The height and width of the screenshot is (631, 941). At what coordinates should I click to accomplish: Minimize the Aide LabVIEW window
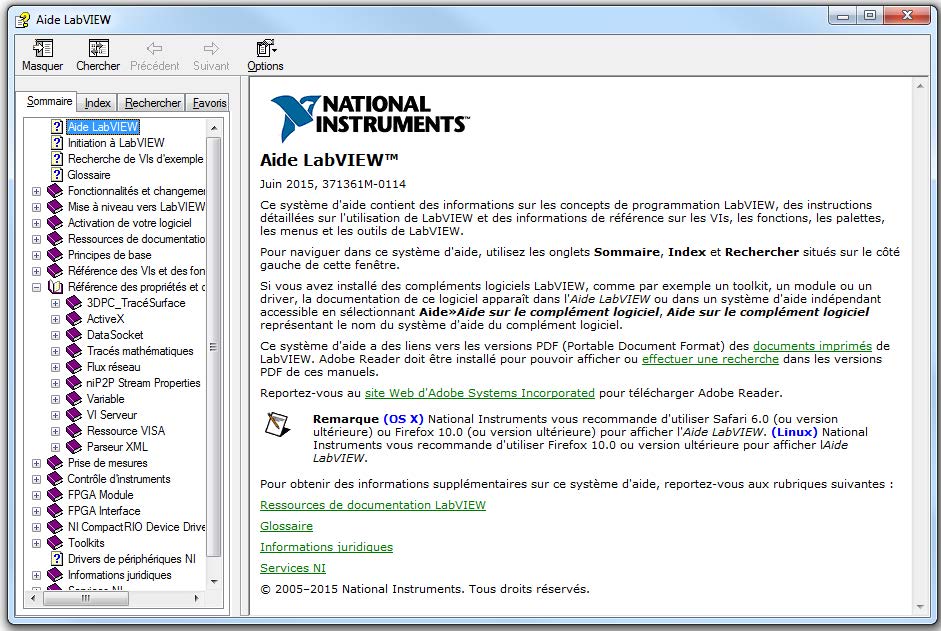click(x=843, y=16)
